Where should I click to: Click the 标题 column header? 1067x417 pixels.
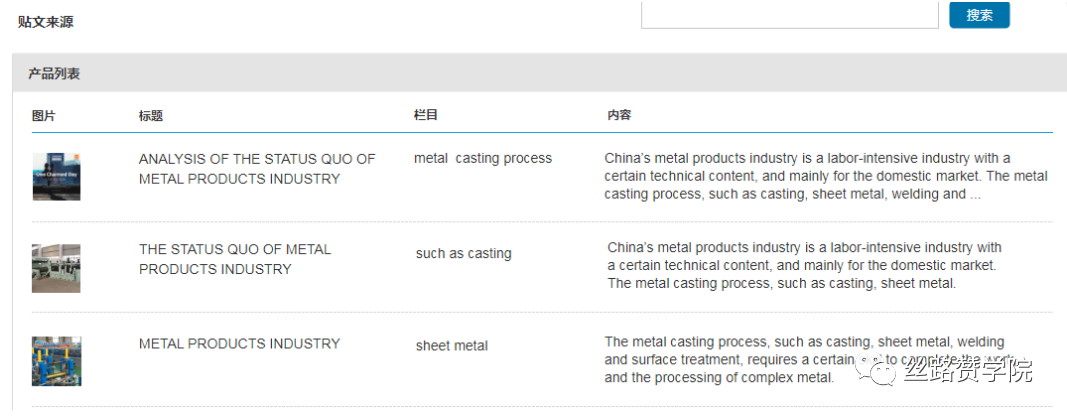point(151,116)
